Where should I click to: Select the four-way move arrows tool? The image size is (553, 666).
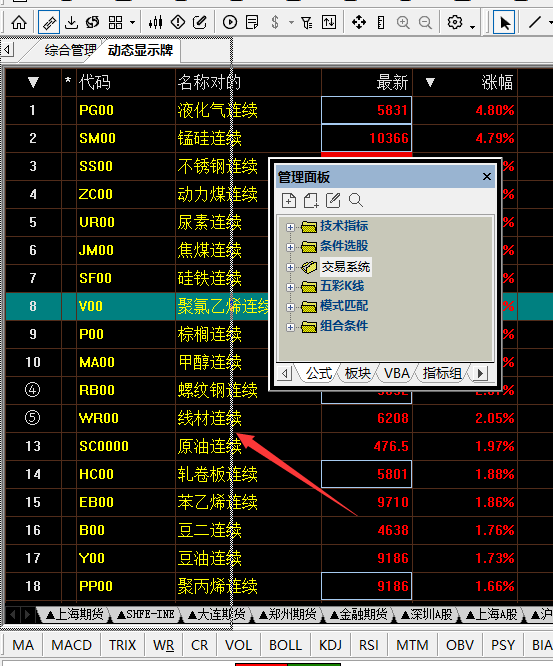[359, 23]
